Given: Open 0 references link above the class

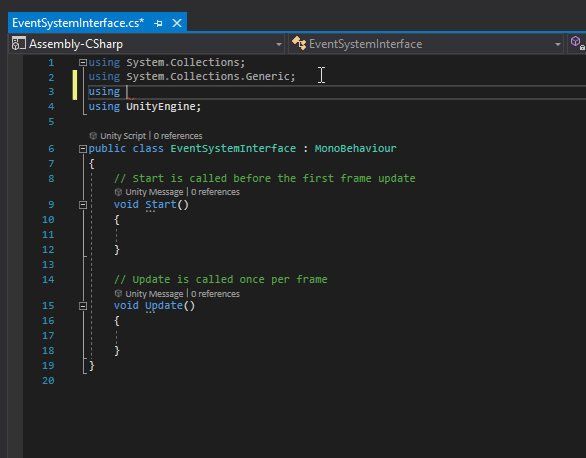Looking at the screenshot, I should [178, 136].
